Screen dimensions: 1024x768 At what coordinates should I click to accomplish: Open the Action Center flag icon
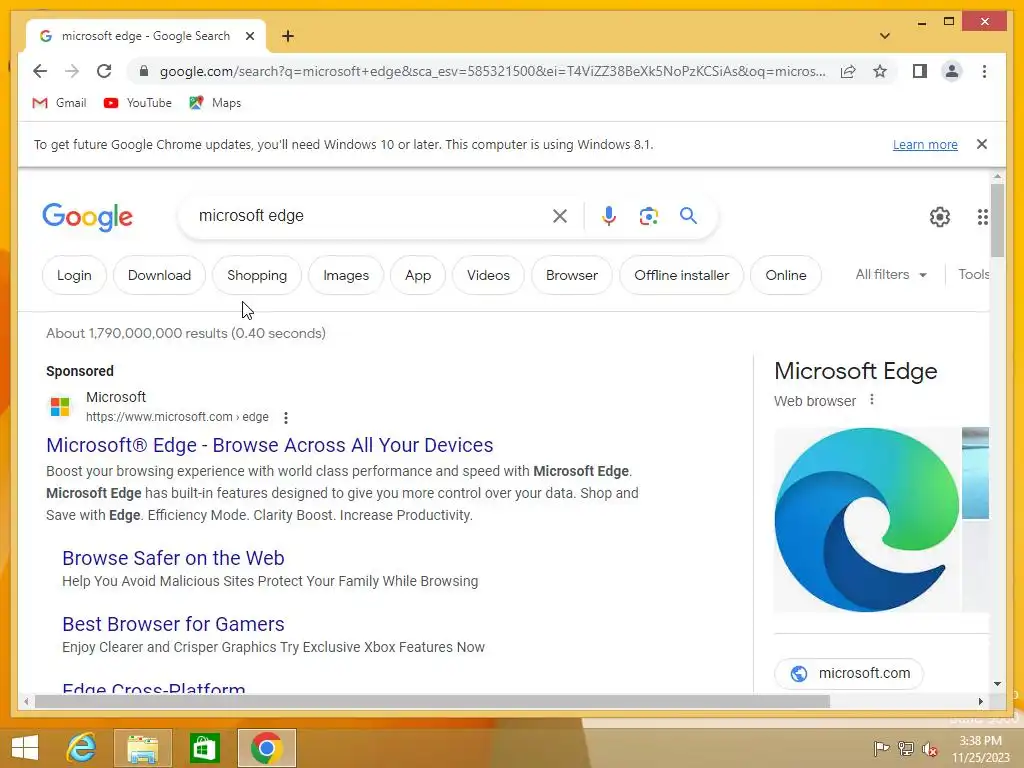click(x=881, y=748)
